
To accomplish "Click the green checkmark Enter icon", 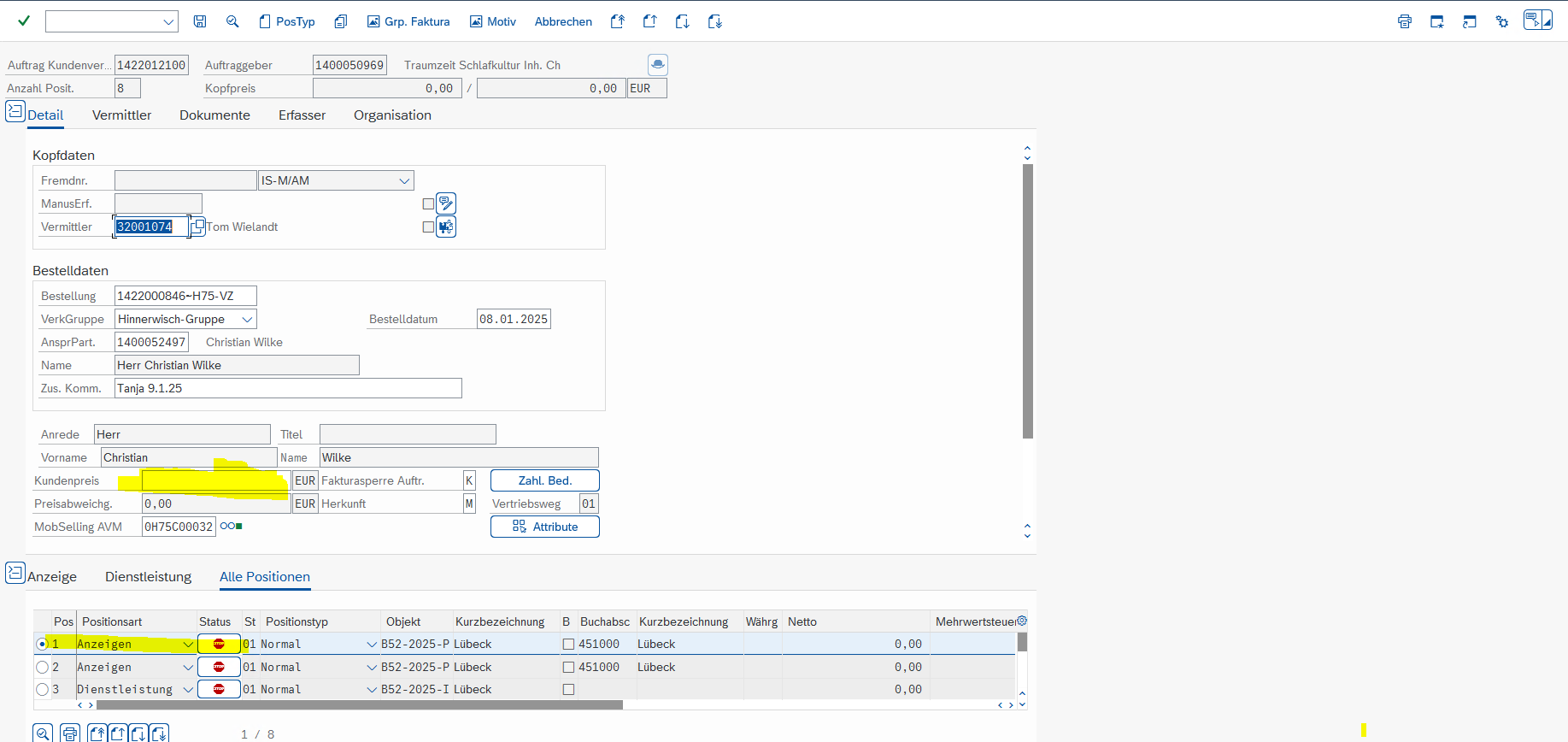I will (24, 21).
